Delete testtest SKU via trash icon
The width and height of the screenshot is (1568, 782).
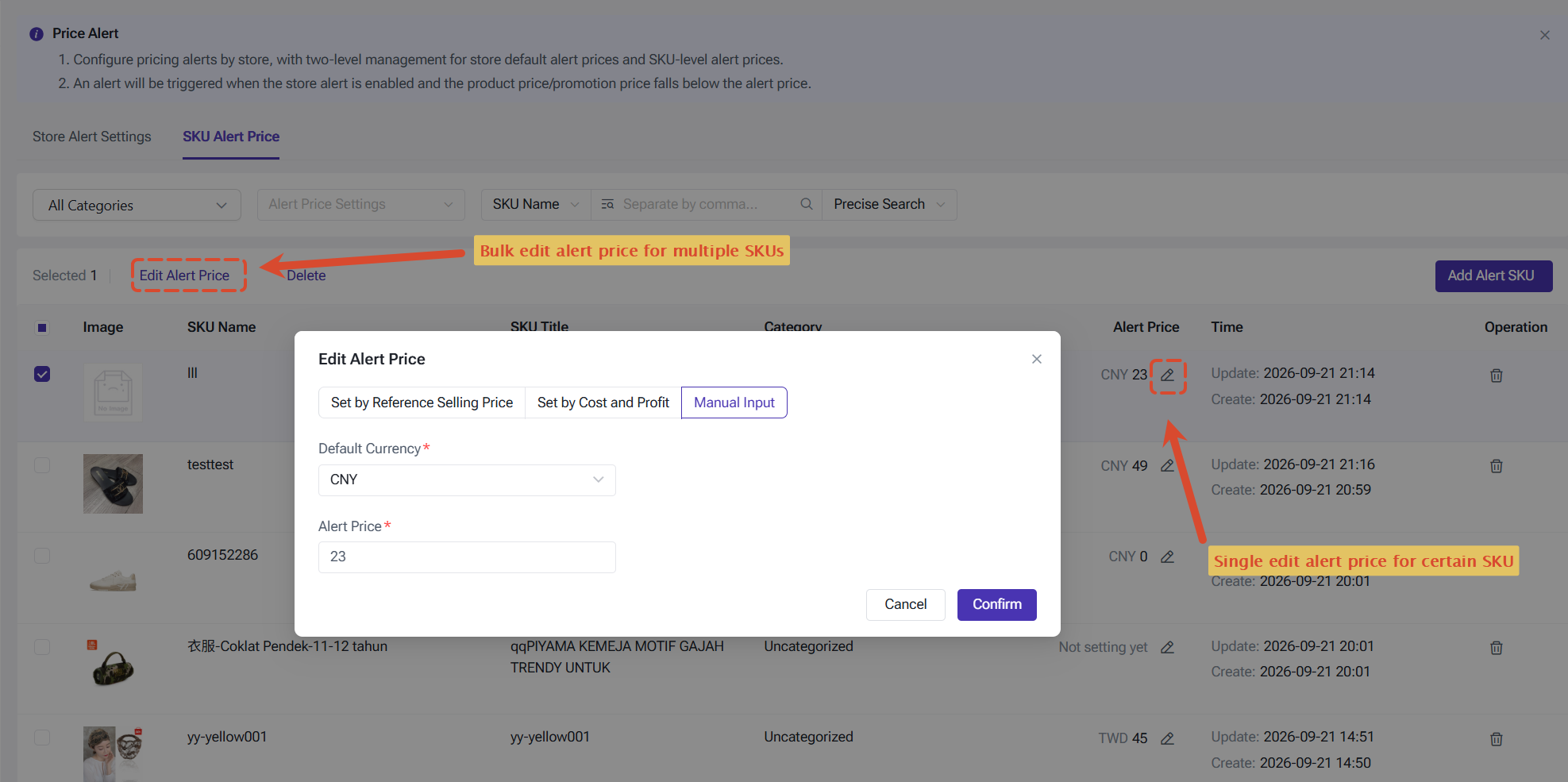click(x=1497, y=466)
